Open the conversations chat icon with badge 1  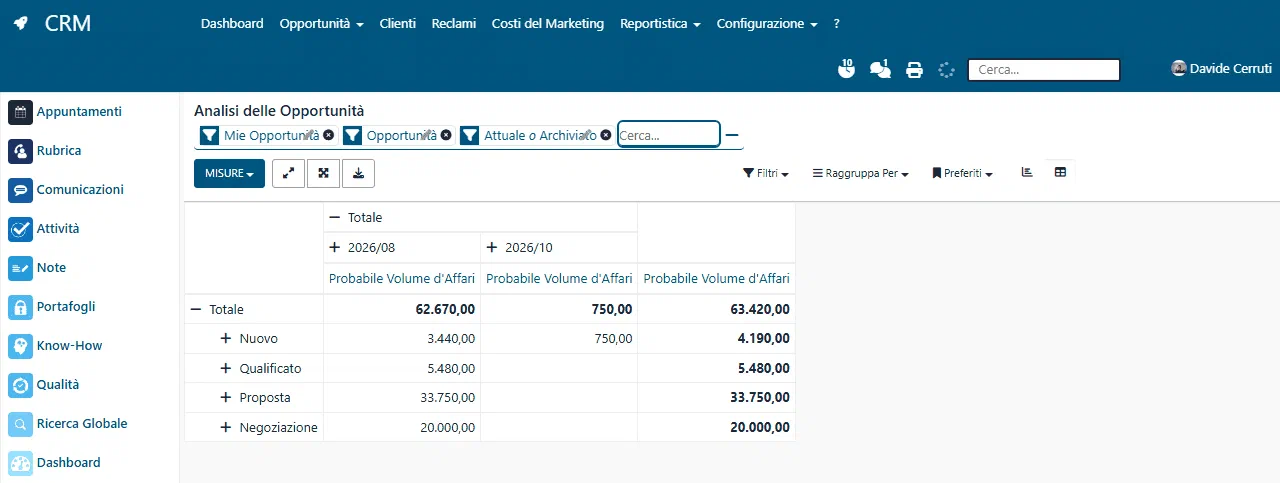point(880,69)
